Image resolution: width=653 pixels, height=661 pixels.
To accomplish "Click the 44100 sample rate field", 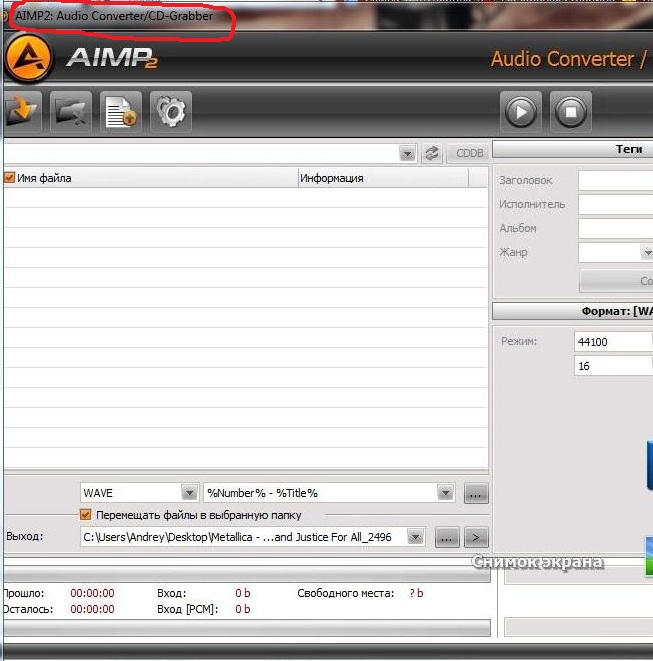I will [x=612, y=341].
